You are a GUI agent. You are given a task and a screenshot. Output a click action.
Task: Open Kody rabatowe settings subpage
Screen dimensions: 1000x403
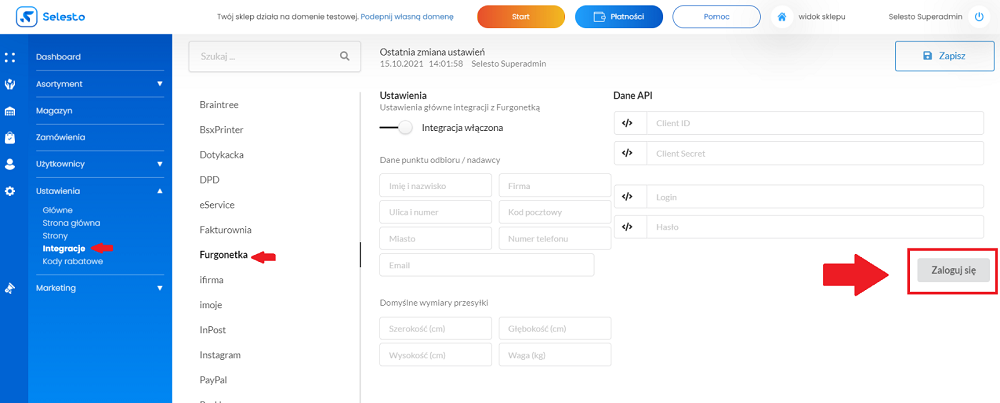coord(73,261)
